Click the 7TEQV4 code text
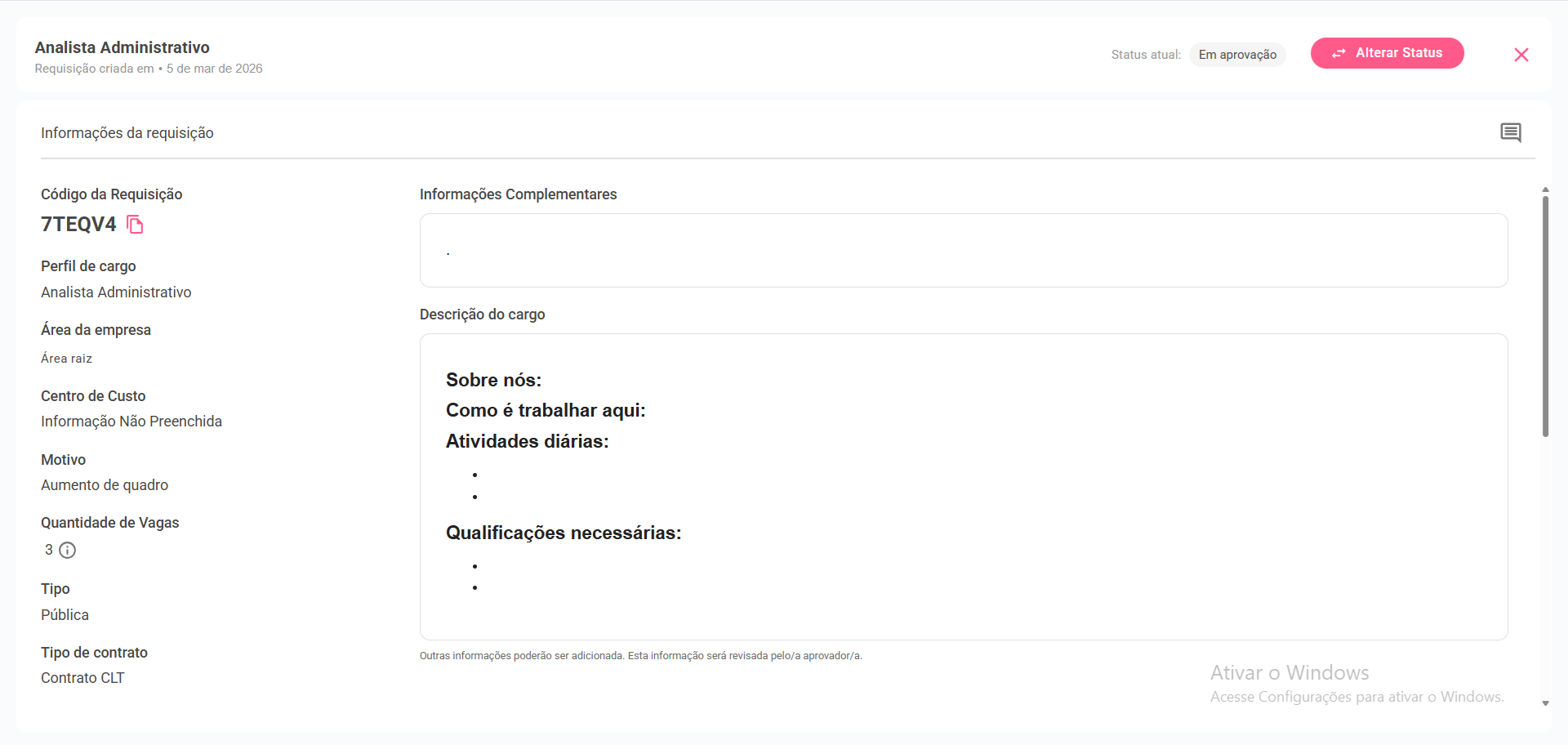 (x=78, y=225)
